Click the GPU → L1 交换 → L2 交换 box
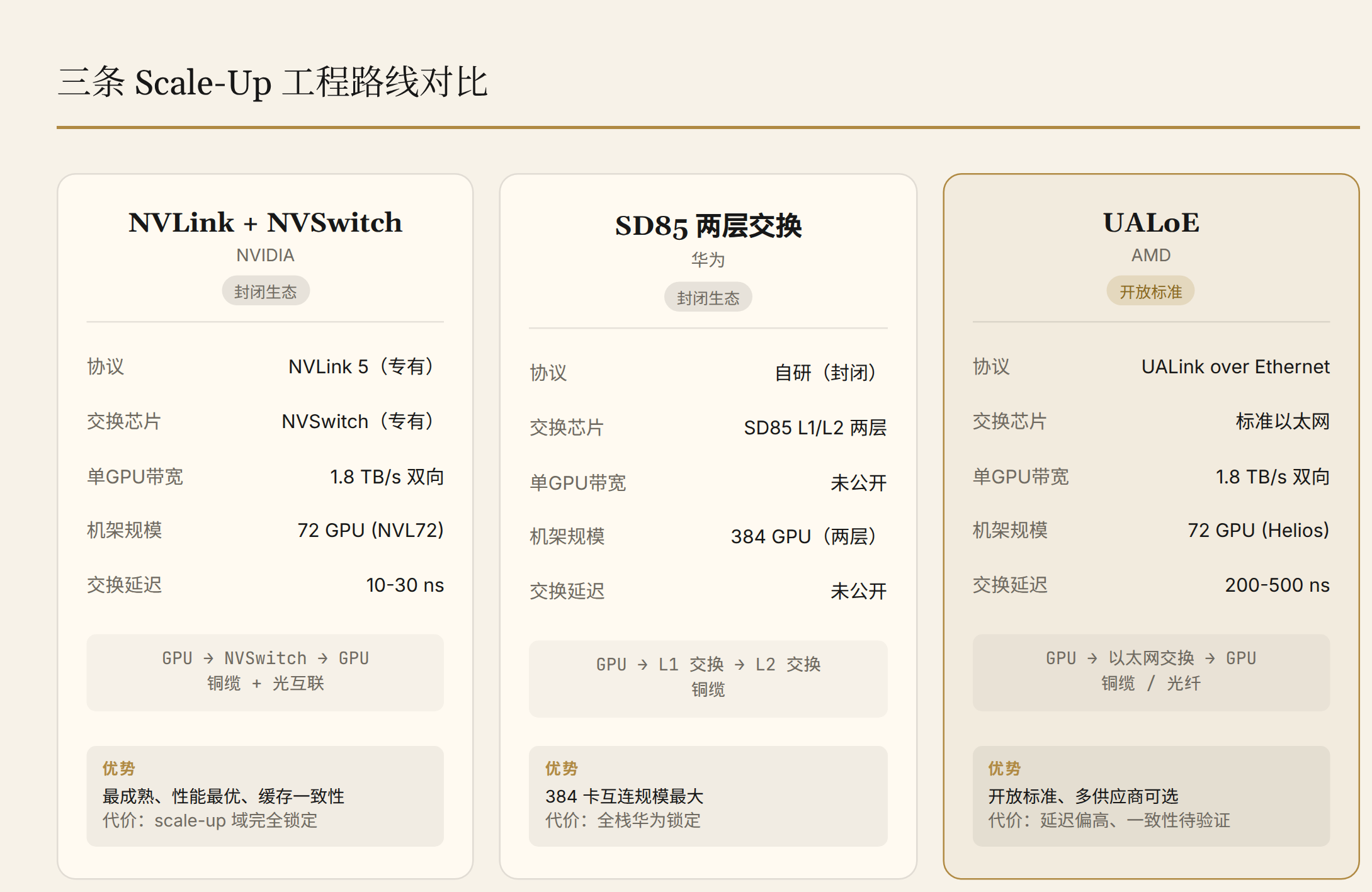 (x=708, y=679)
